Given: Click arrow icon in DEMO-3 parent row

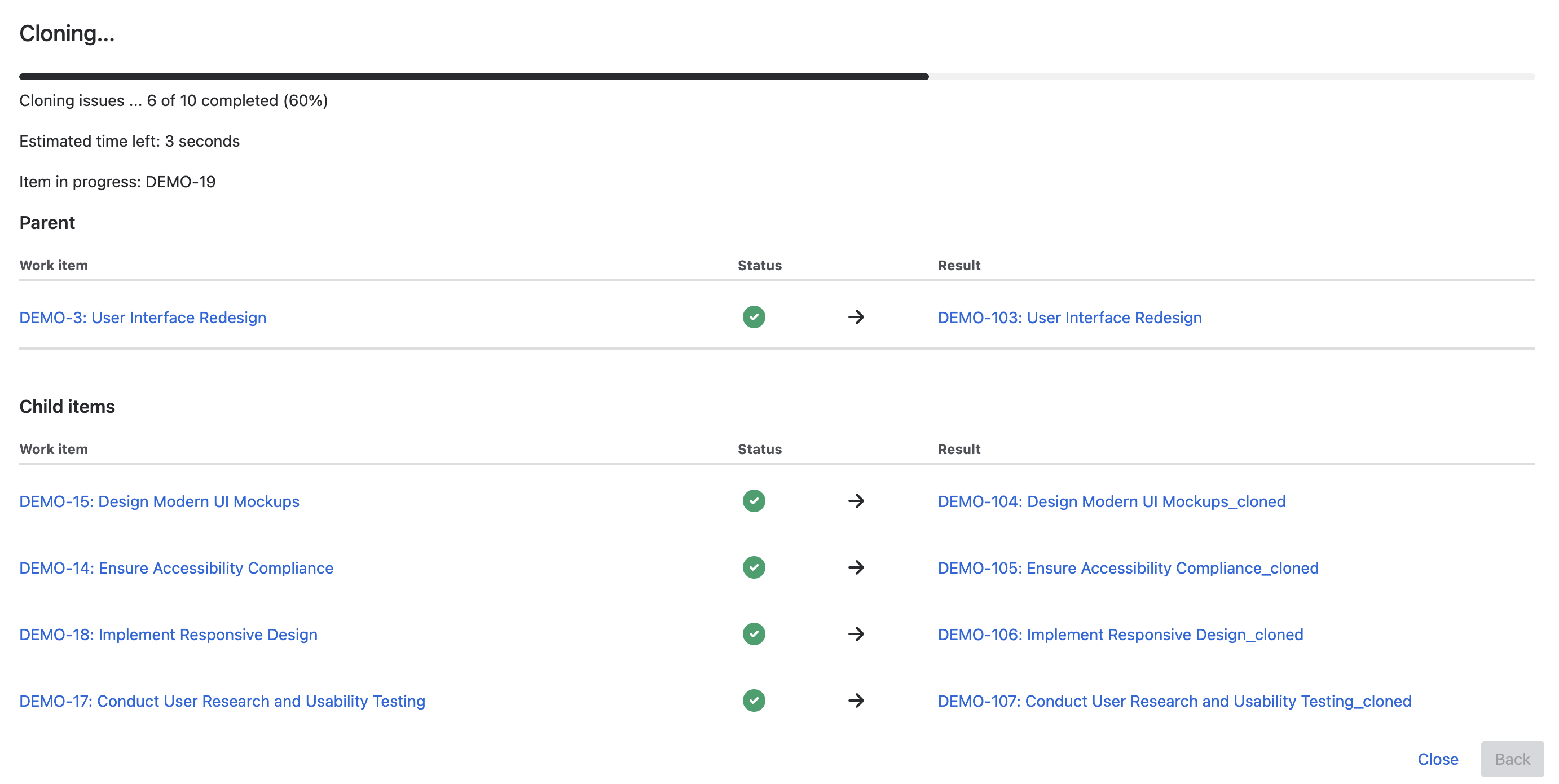Looking at the screenshot, I should click(856, 317).
